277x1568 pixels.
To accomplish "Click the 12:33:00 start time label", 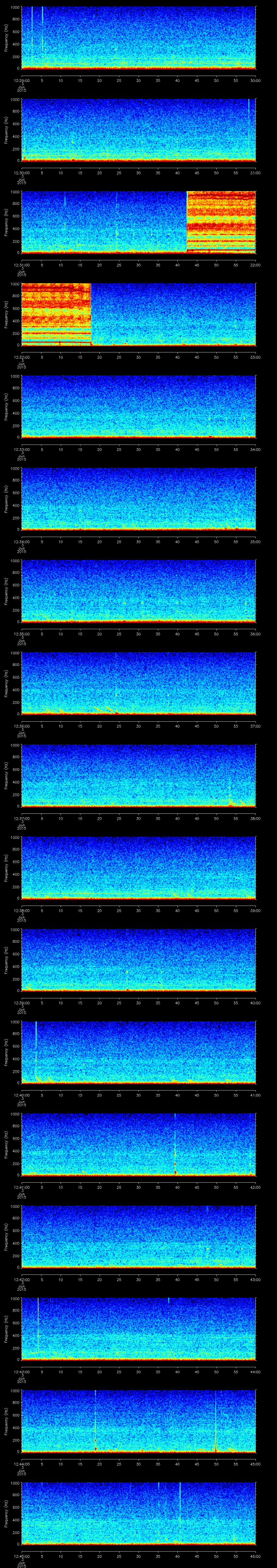I will [21, 449].
